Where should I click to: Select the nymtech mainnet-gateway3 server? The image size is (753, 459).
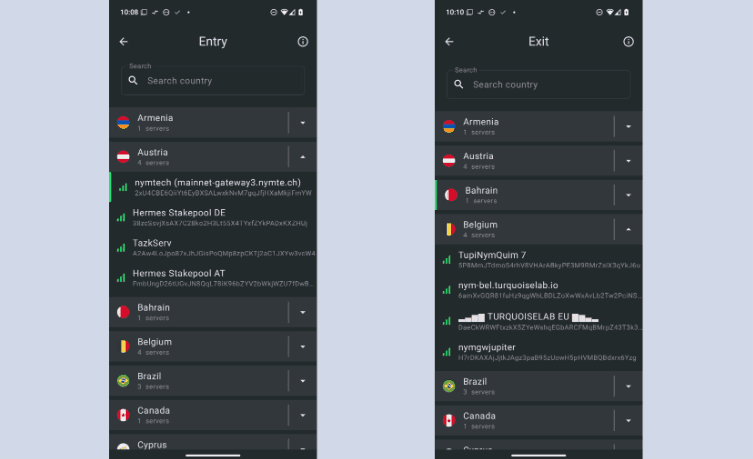tap(213, 187)
